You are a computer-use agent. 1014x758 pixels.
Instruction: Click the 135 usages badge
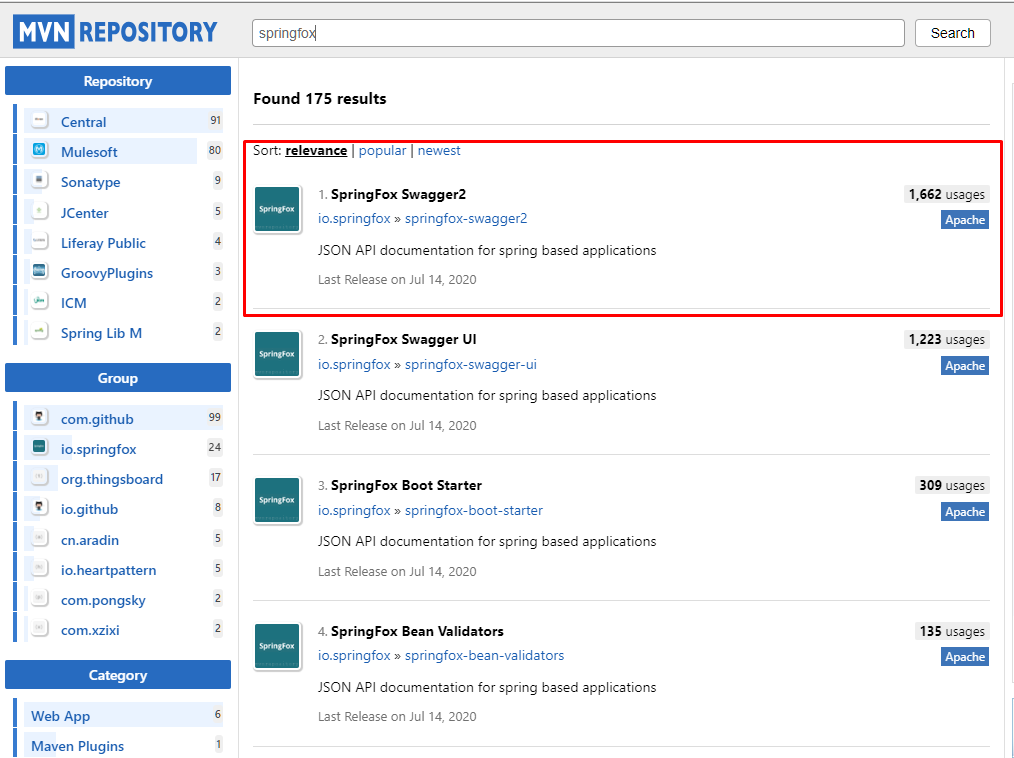[x=952, y=631]
